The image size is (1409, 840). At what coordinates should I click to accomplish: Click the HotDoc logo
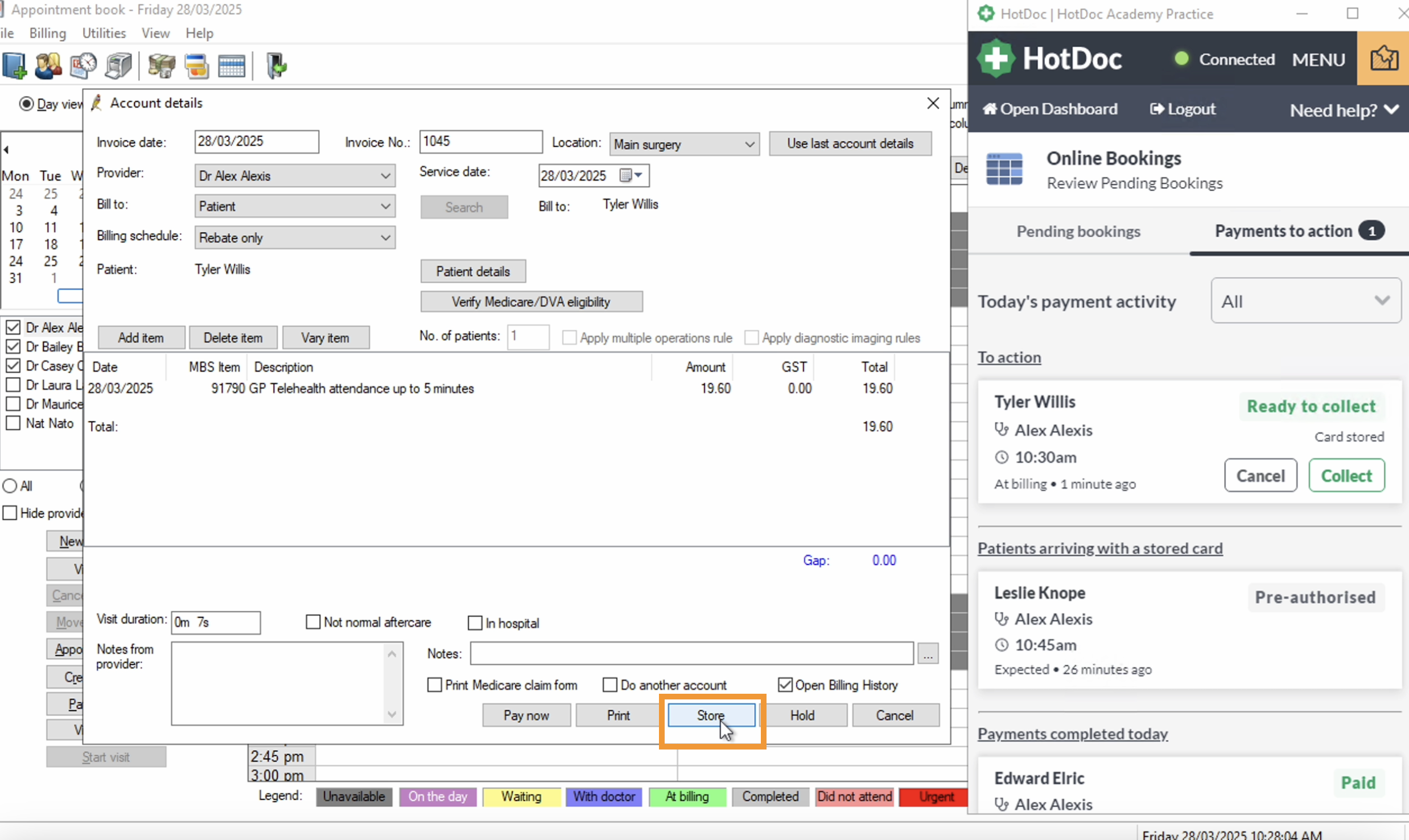coord(1050,58)
